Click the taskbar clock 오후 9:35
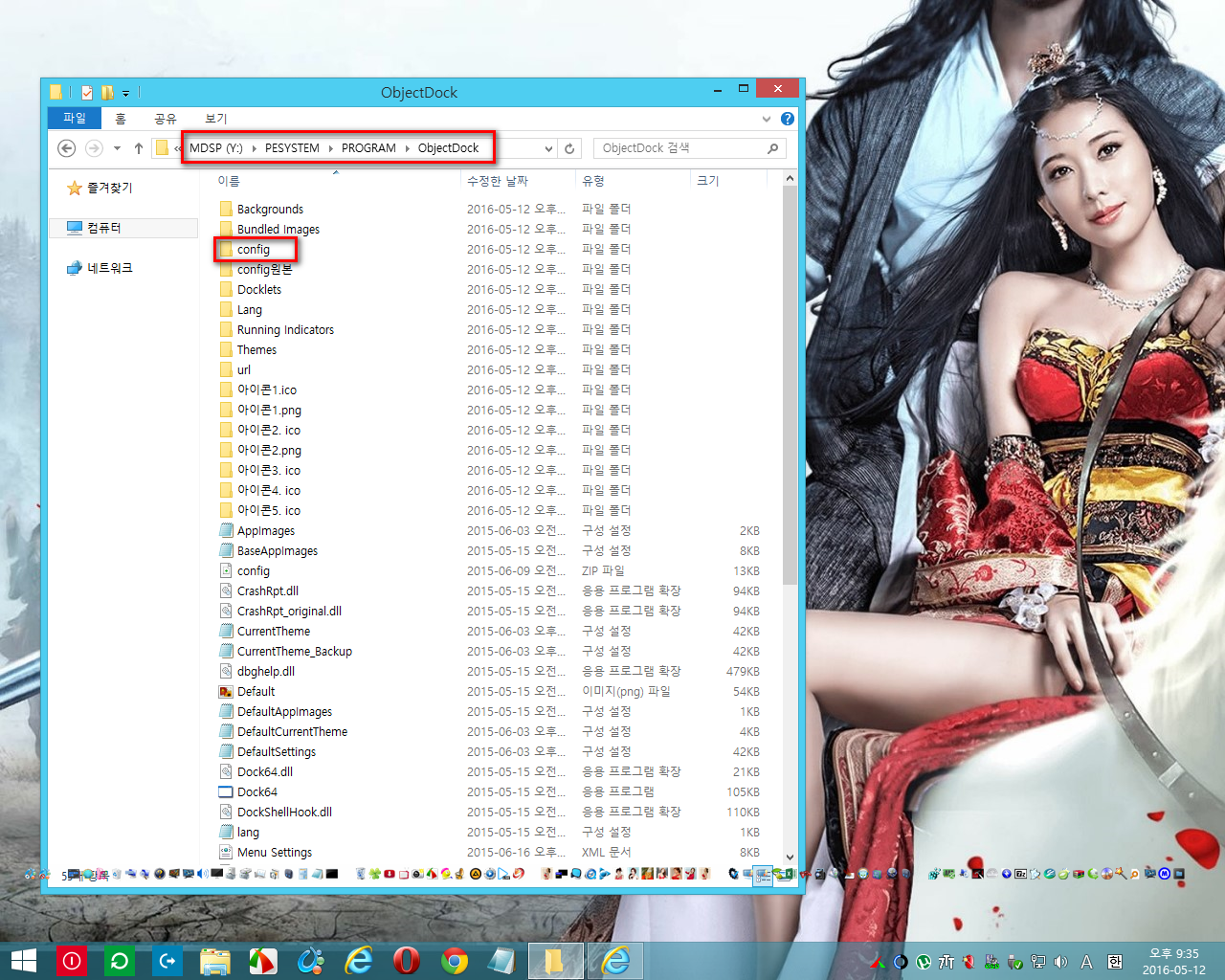The width and height of the screenshot is (1225, 980). pyautogui.click(x=1174, y=953)
